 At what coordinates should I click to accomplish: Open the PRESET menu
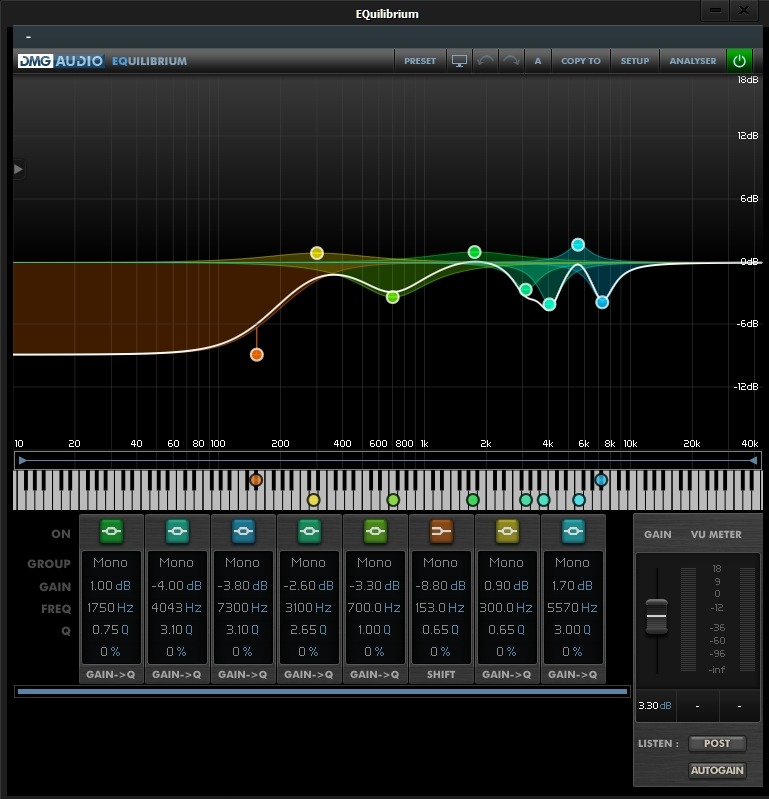coord(420,61)
